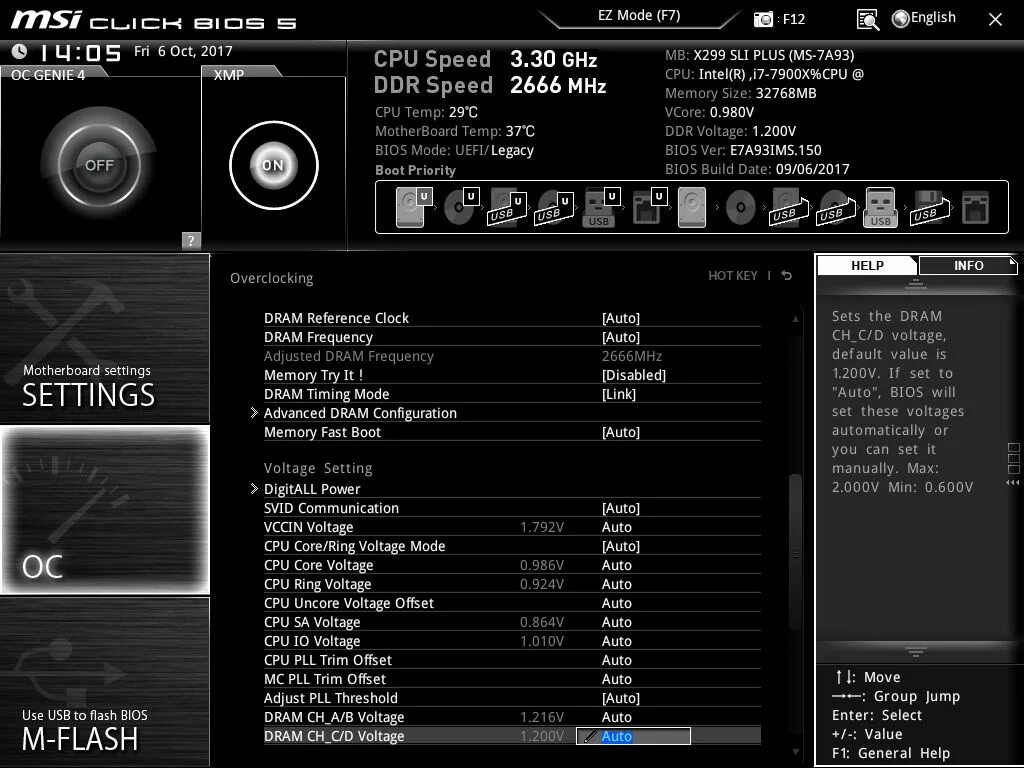Click the CPU Core Voltage Auto value field

616,565
